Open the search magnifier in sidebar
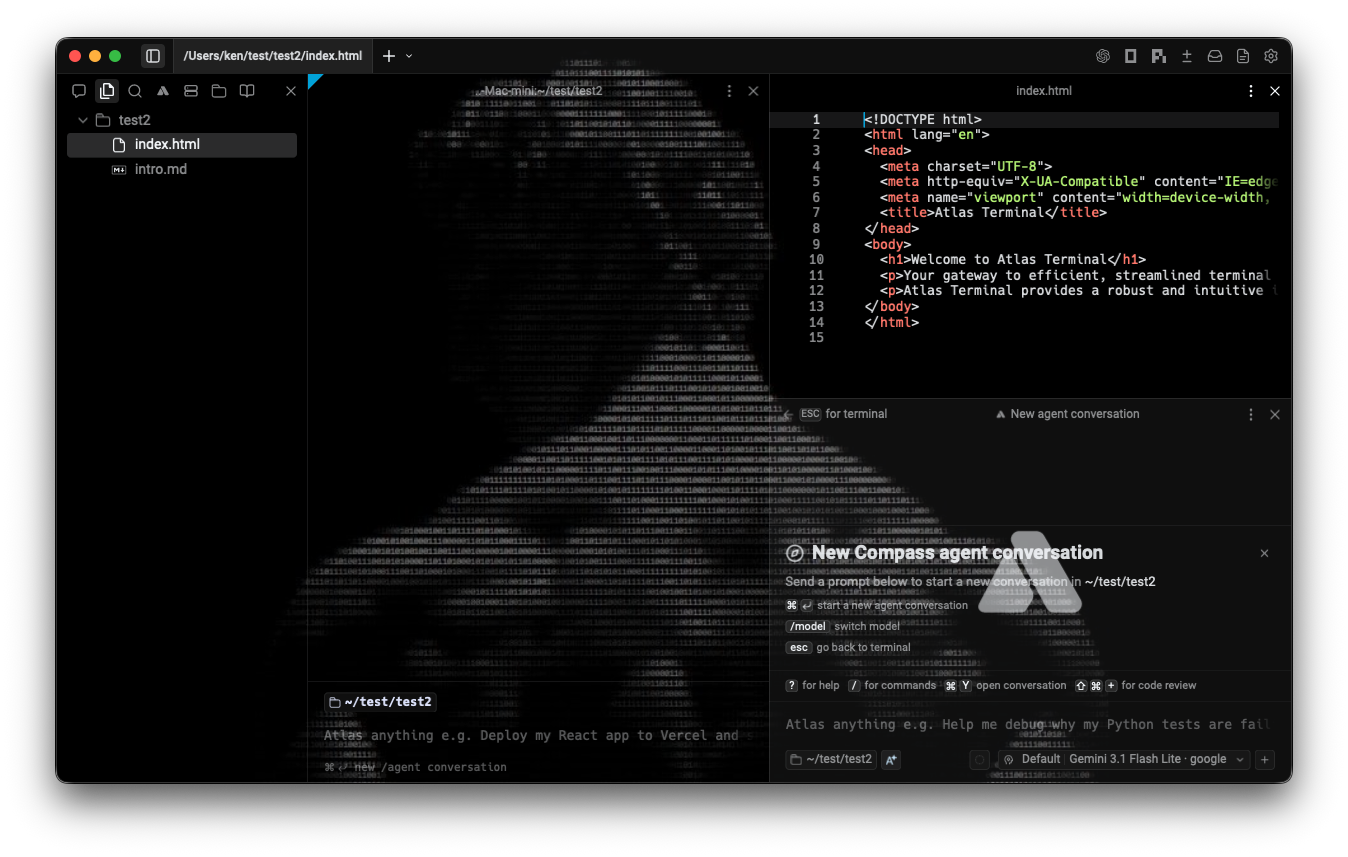 [135, 91]
